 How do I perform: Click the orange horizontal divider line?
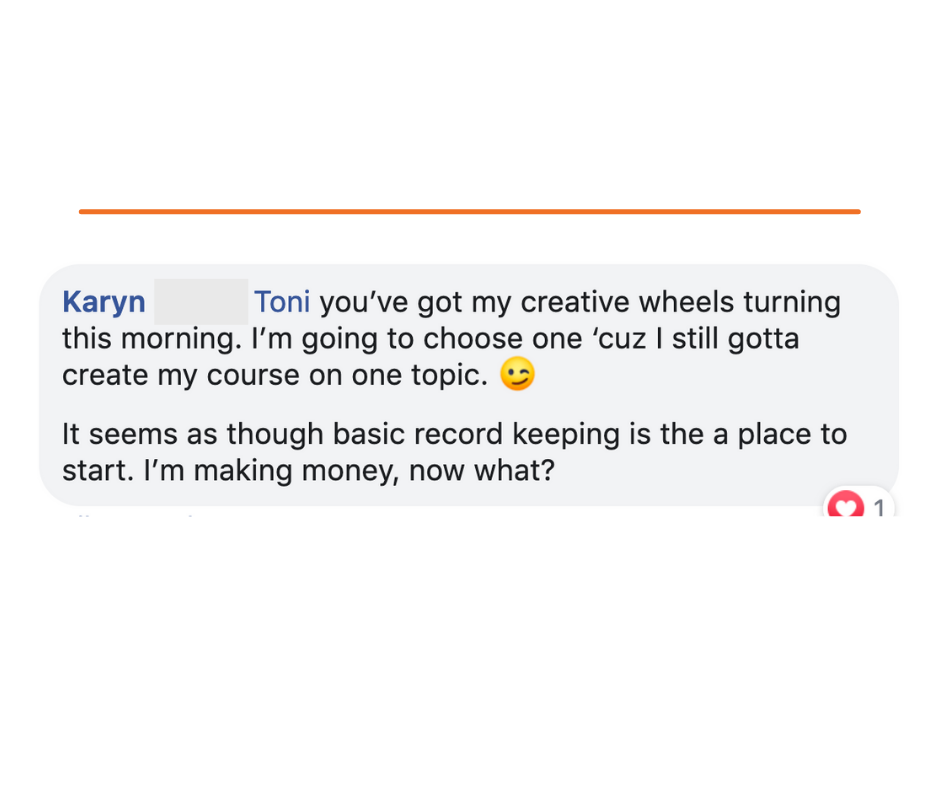pos(469,212)
